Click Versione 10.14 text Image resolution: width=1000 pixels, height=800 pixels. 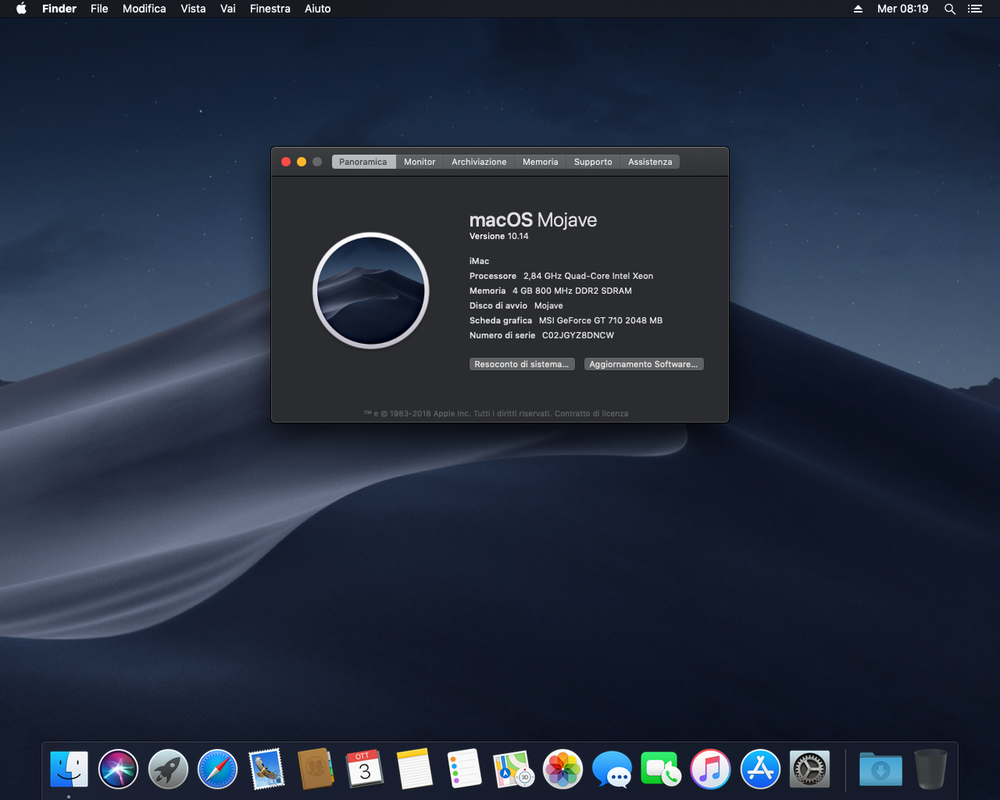[x=499, y=236]
